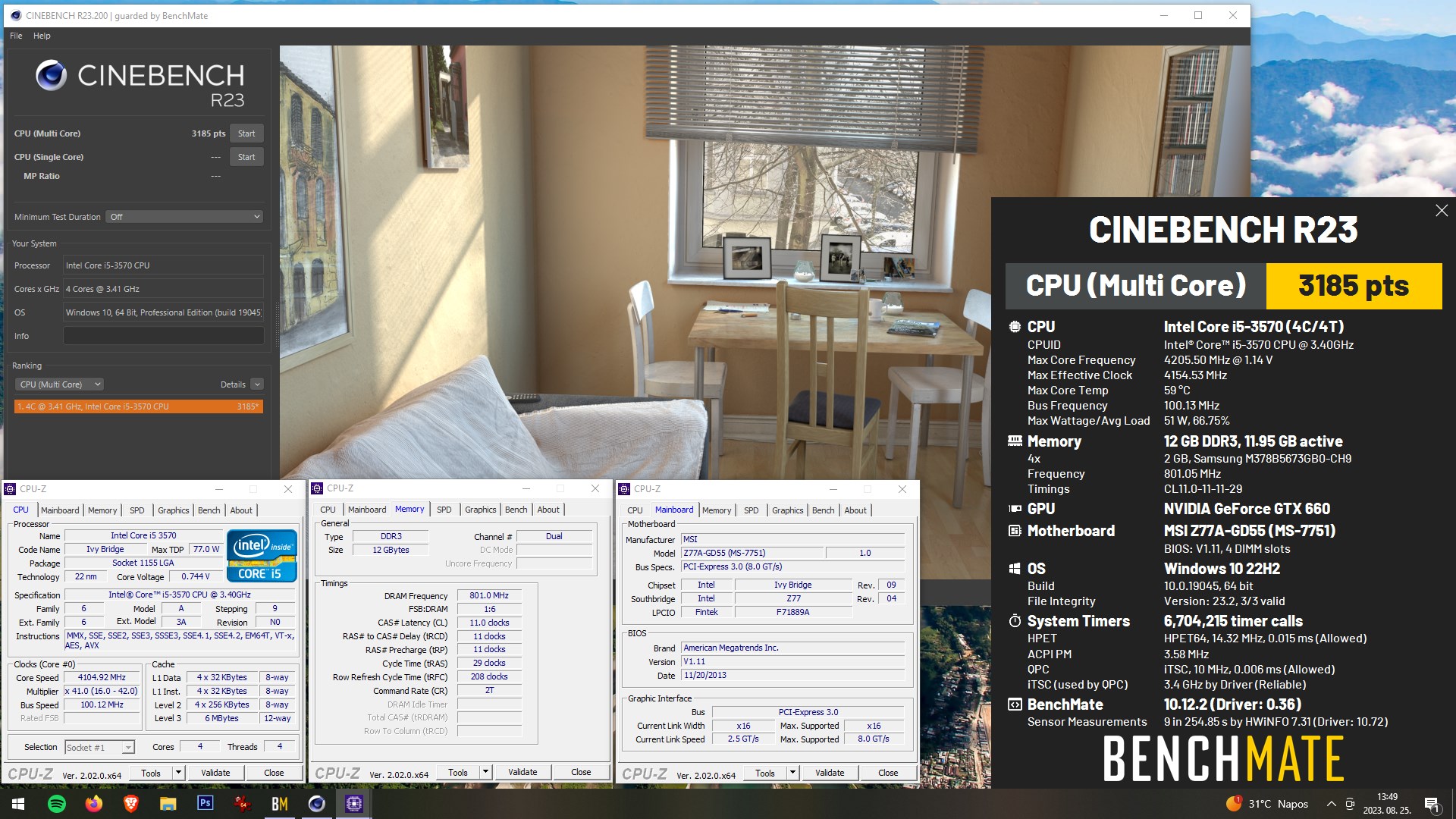The height and width of the screenshot is (819, 1456).
Task: Open the Socket #1 selection dropdown
Action: coord(99,748)
